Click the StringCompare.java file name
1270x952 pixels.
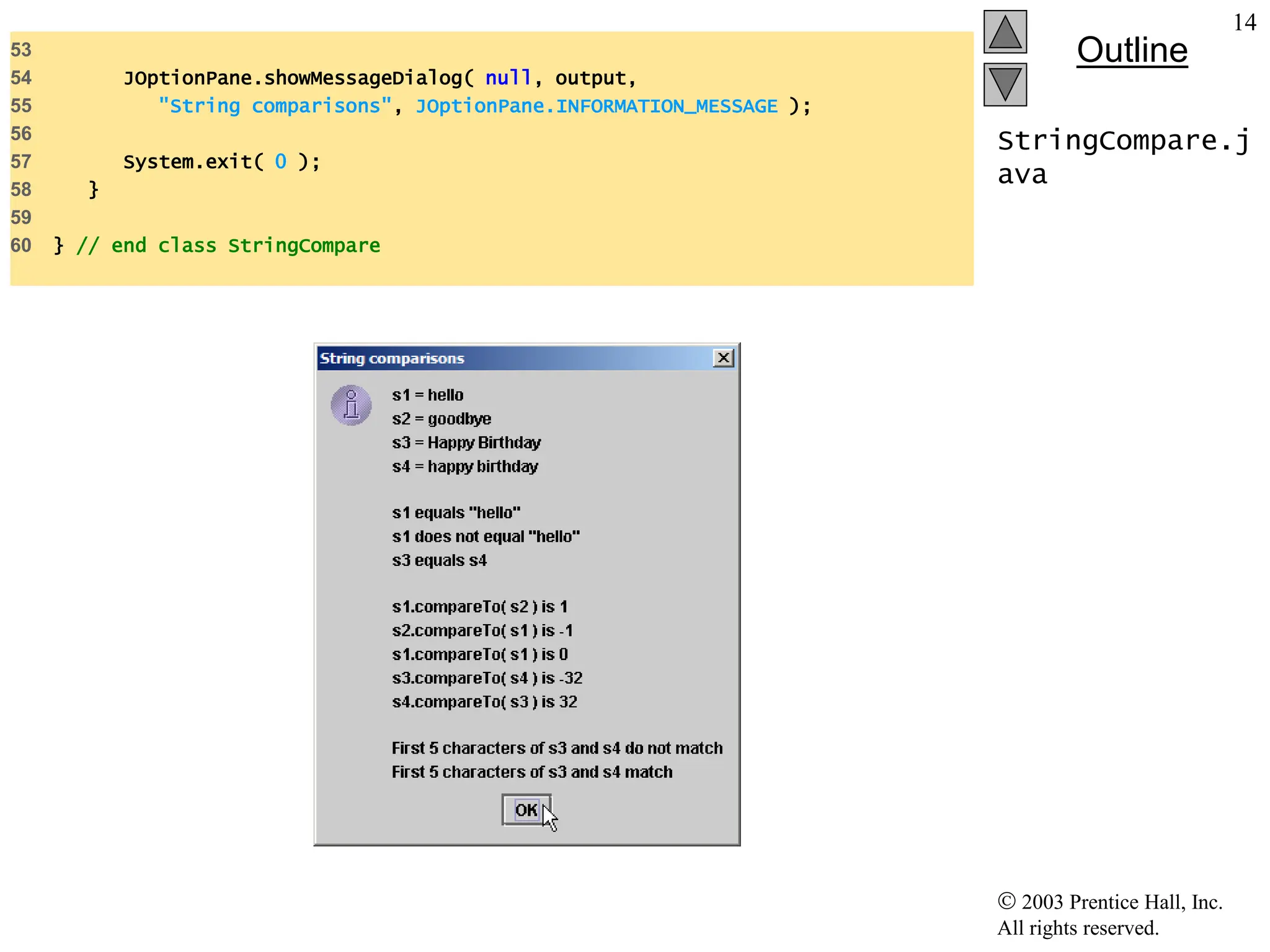coord(1123,157)
